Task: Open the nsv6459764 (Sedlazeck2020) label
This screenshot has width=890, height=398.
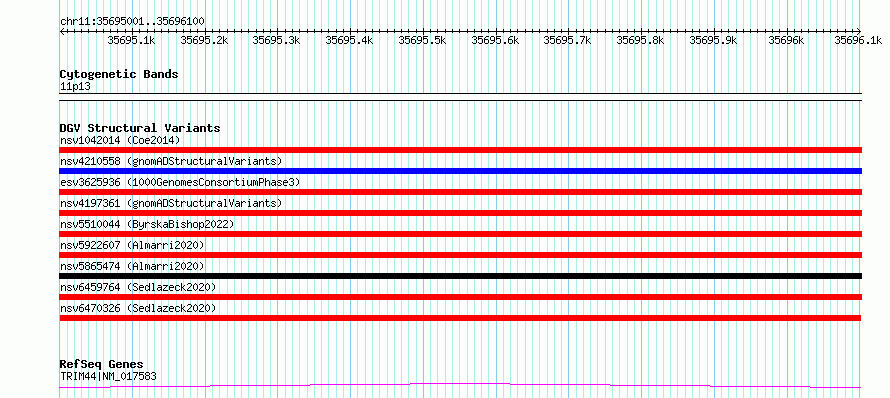Action: tap(138, 287)
